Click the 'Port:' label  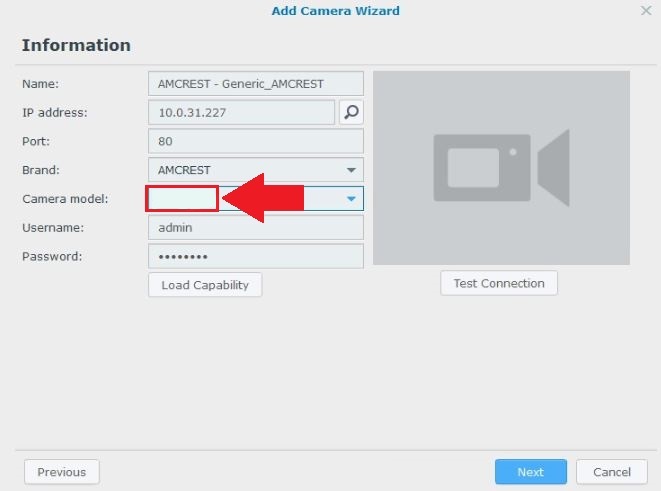(35, 141)
